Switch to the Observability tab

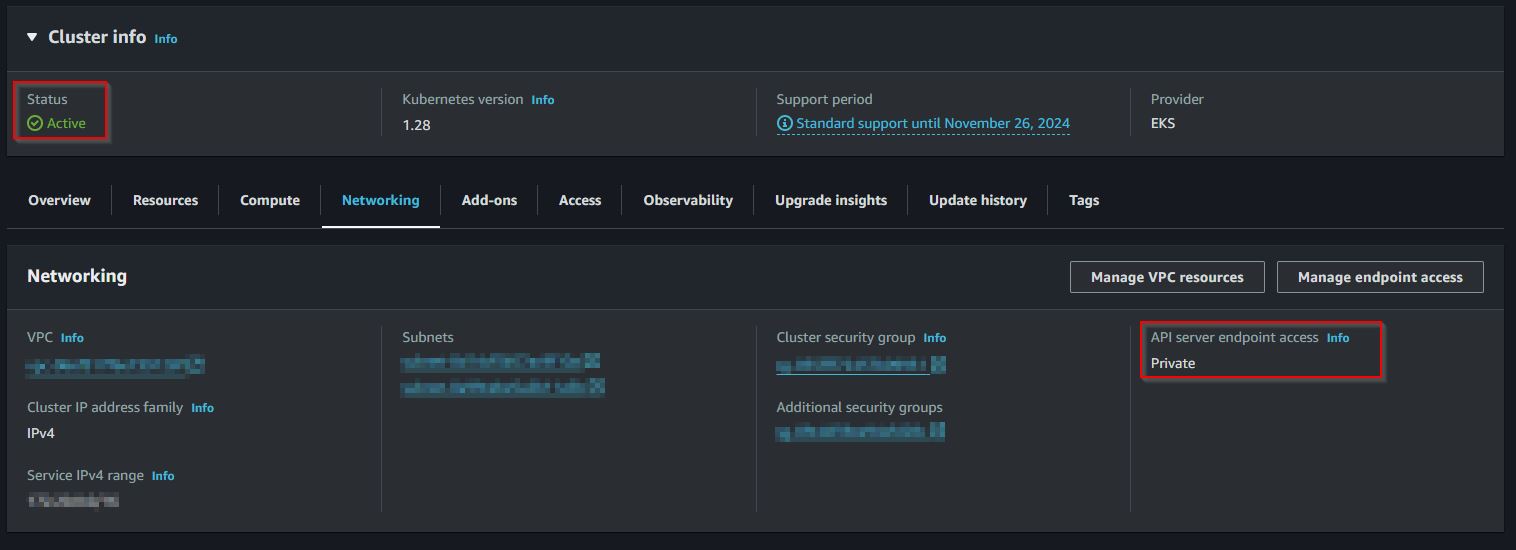(x=688, y=200)
